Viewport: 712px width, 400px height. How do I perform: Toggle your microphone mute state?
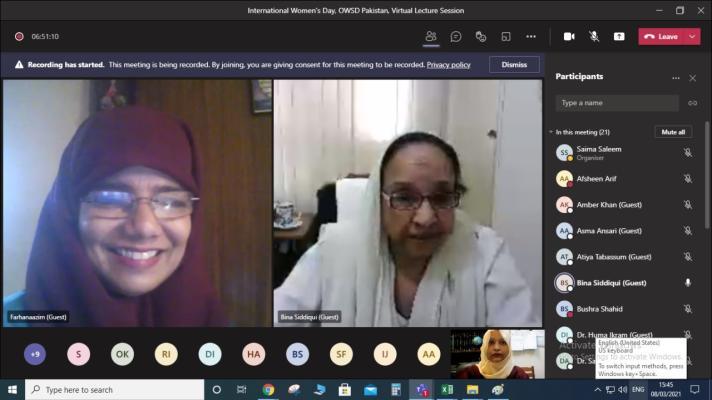click(x=594, y=36)
